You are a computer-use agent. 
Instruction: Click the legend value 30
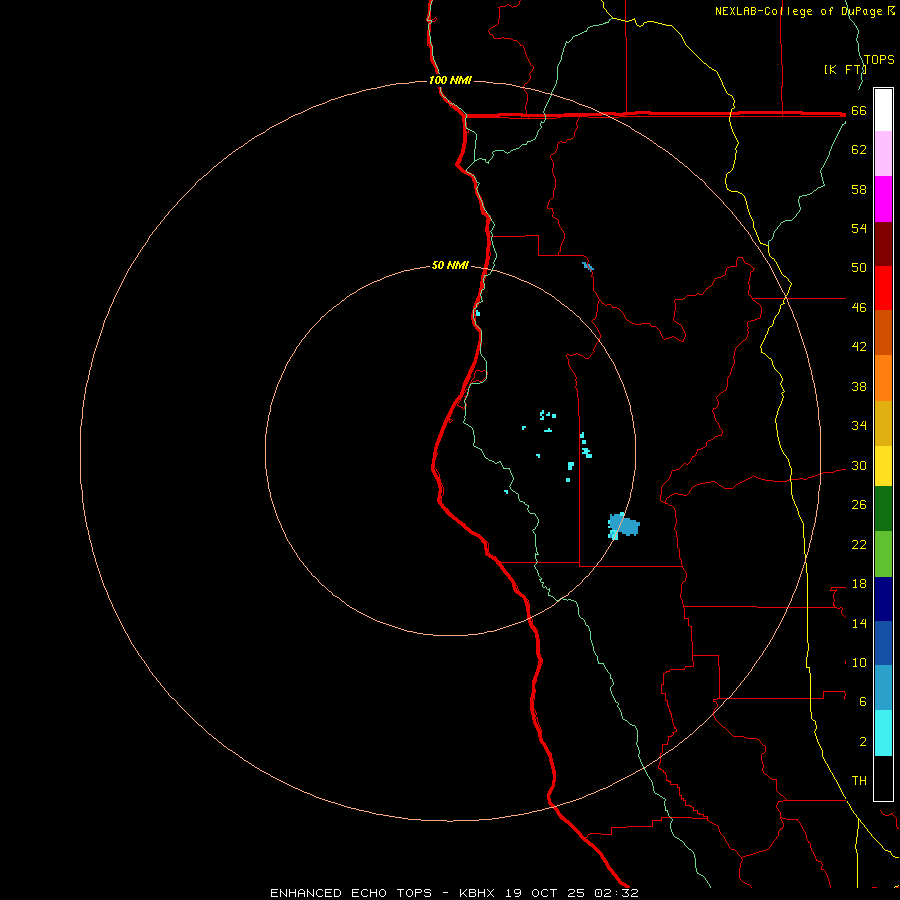[859, 465]
